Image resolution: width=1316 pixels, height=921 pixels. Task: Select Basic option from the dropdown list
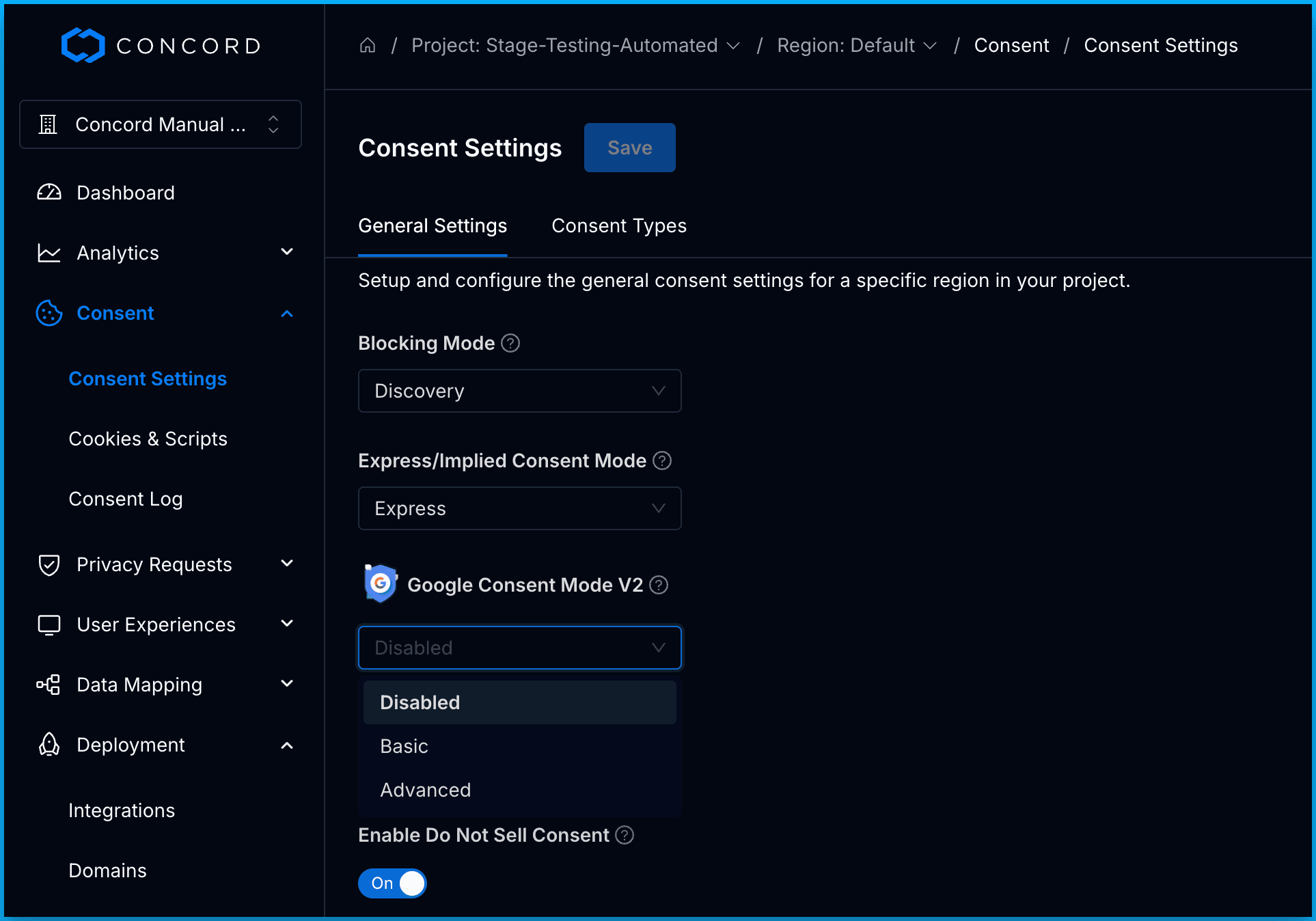pos(405,746)
